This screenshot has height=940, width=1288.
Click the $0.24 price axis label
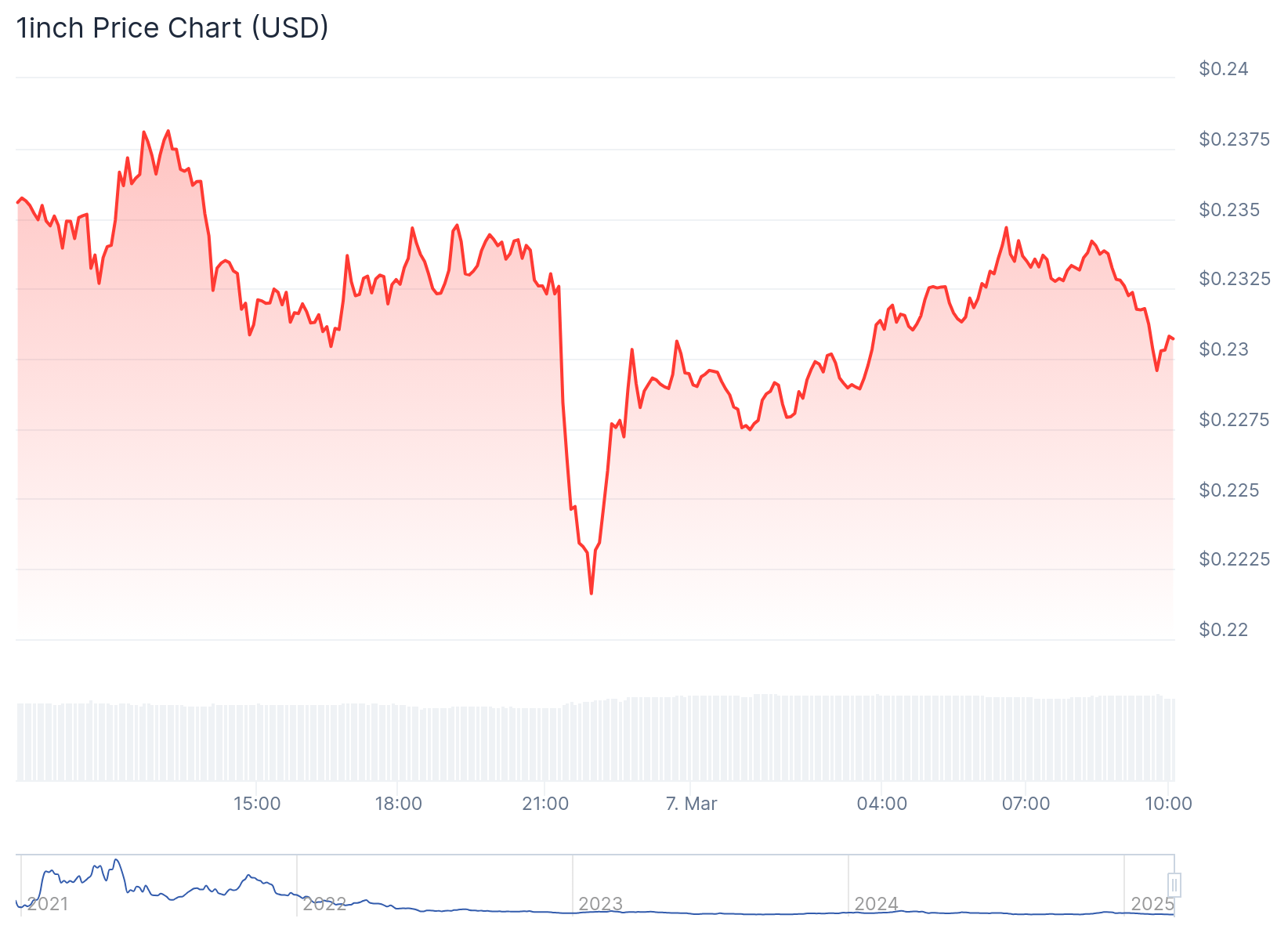[x=1223, y=69]
